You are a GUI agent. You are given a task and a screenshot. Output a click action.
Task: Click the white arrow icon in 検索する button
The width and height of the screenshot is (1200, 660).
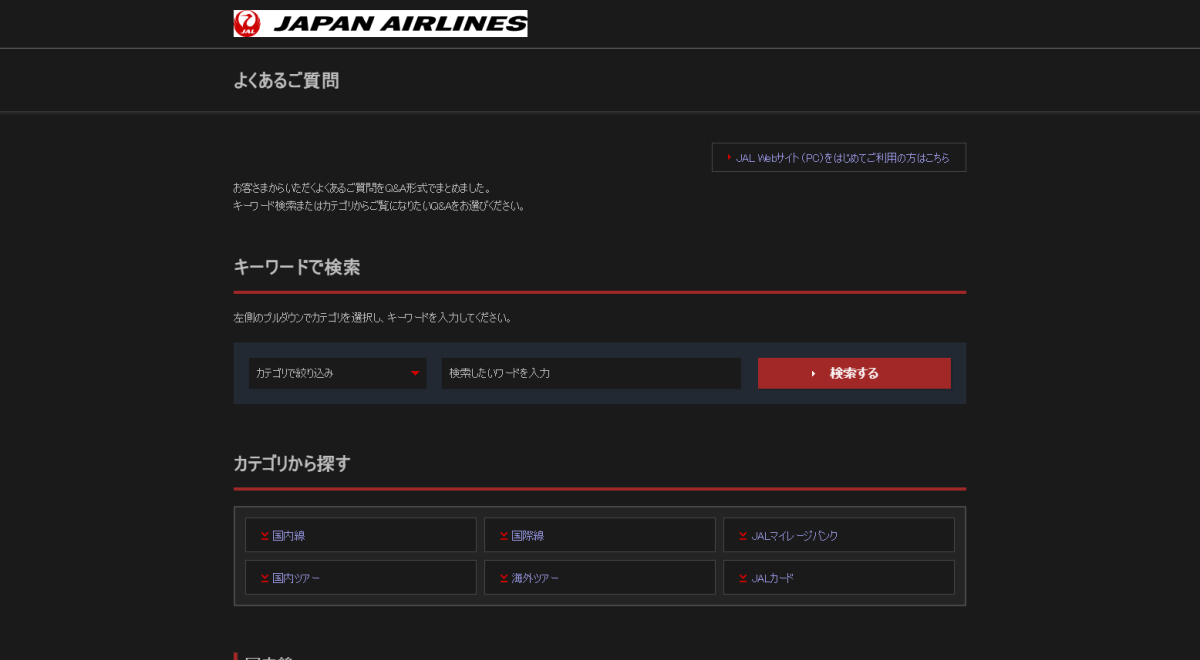point(814,374)
